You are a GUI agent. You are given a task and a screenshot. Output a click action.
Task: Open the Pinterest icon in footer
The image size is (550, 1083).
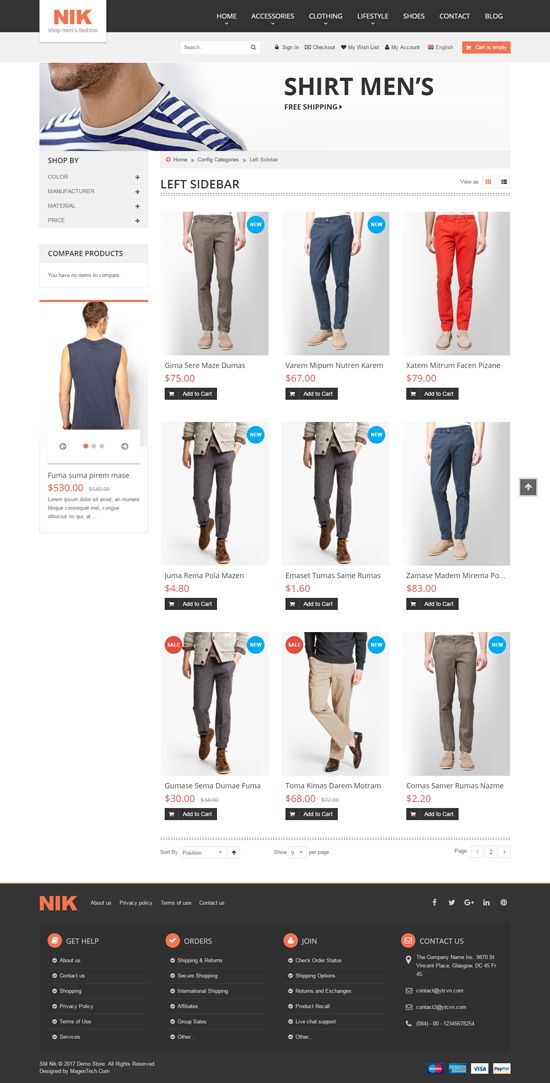[504, 902]
